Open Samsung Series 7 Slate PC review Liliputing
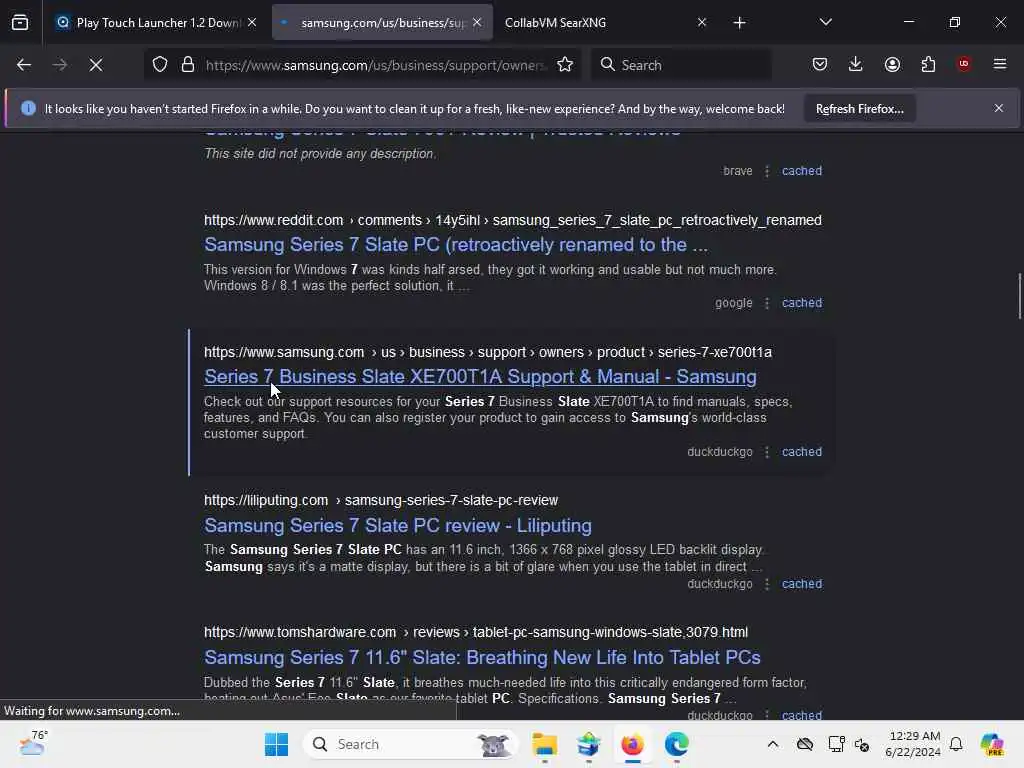Viewport: 1024px width, 768px height. click(398, 525)
